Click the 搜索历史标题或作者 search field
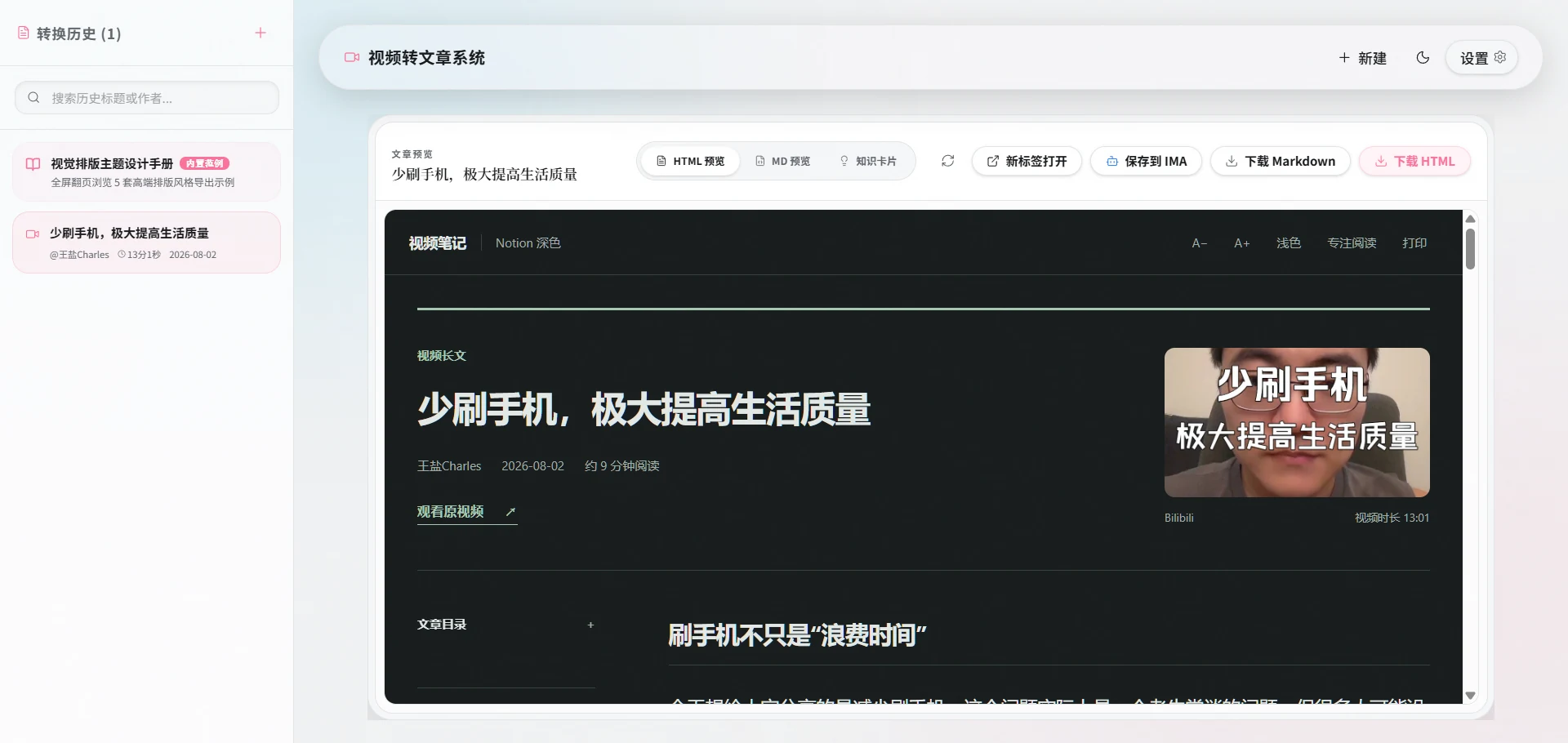 click(147, 98)
